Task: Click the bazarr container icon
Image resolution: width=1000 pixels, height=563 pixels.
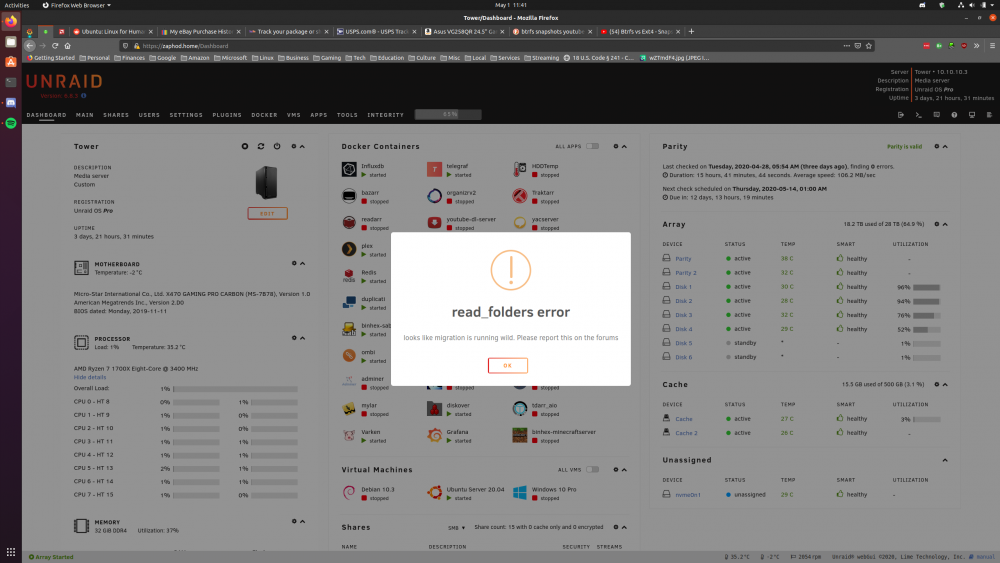Action: click(x=349, y=196)
